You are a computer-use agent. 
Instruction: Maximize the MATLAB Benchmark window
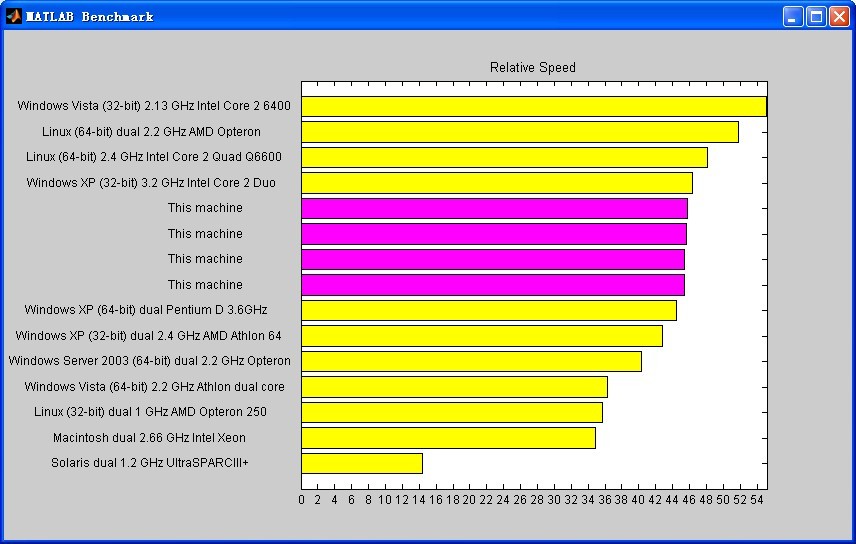(x=816, y=16)
